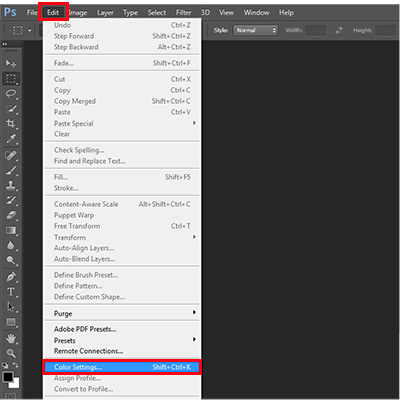Image resolution: width=400 pixels, height=400 pixels.
Task: Select the Move tool
Action: pos(11,63)
